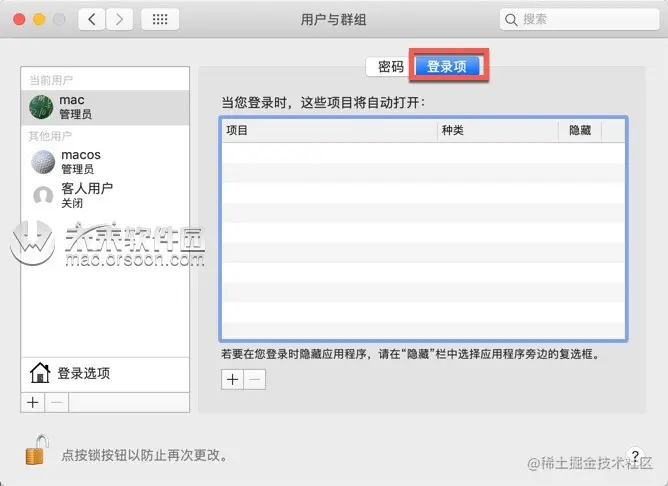Remove a user with the sidebar minus button
This screenshot has height=486, width=668.
click(x=57, y=403)
